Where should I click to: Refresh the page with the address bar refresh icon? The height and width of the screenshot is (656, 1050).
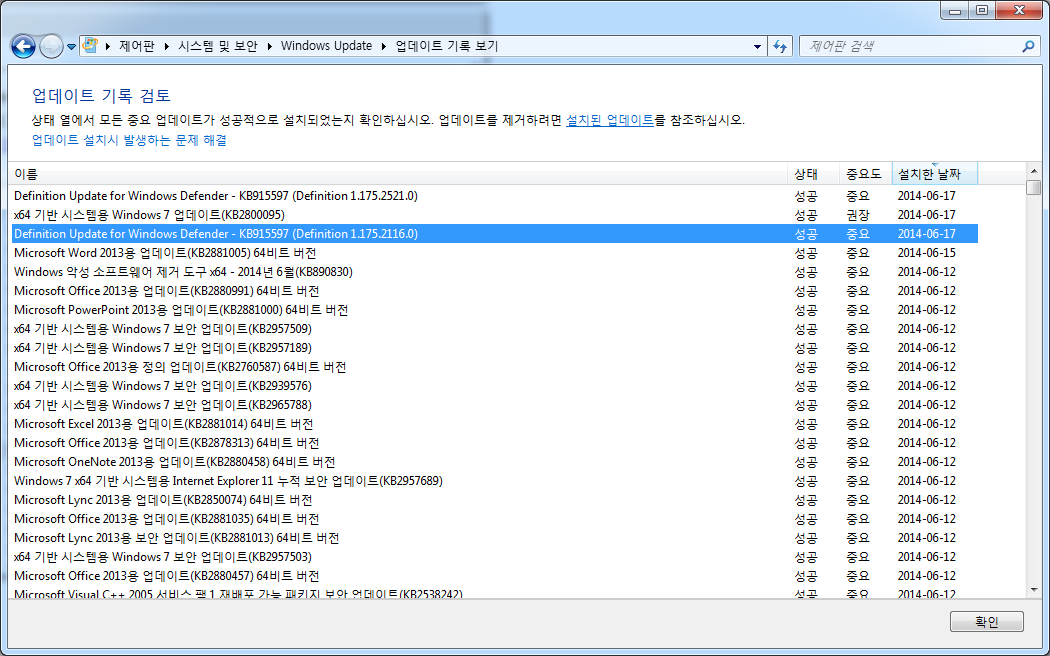779,46
